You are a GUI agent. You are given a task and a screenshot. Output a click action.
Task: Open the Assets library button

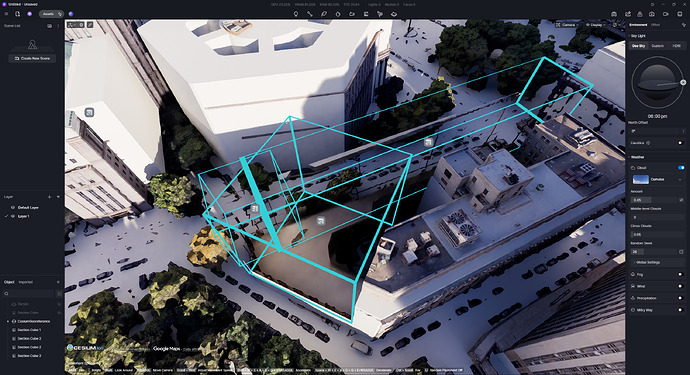[x=51, y=14]
